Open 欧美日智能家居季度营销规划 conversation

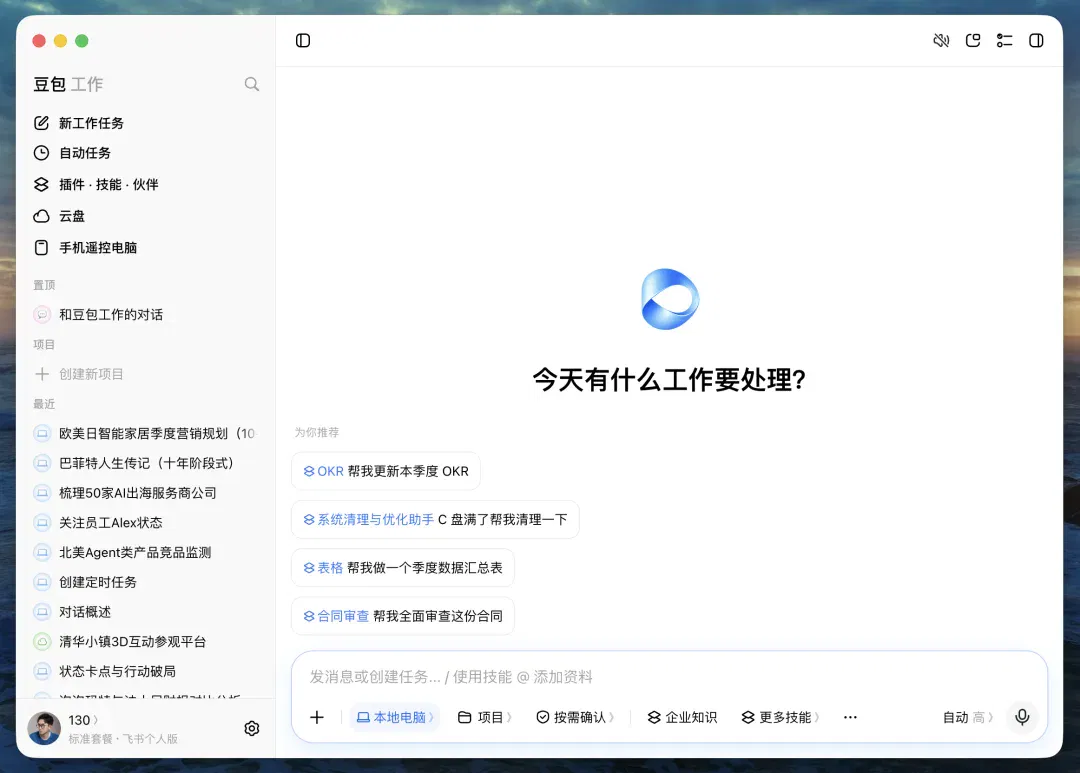145,433
